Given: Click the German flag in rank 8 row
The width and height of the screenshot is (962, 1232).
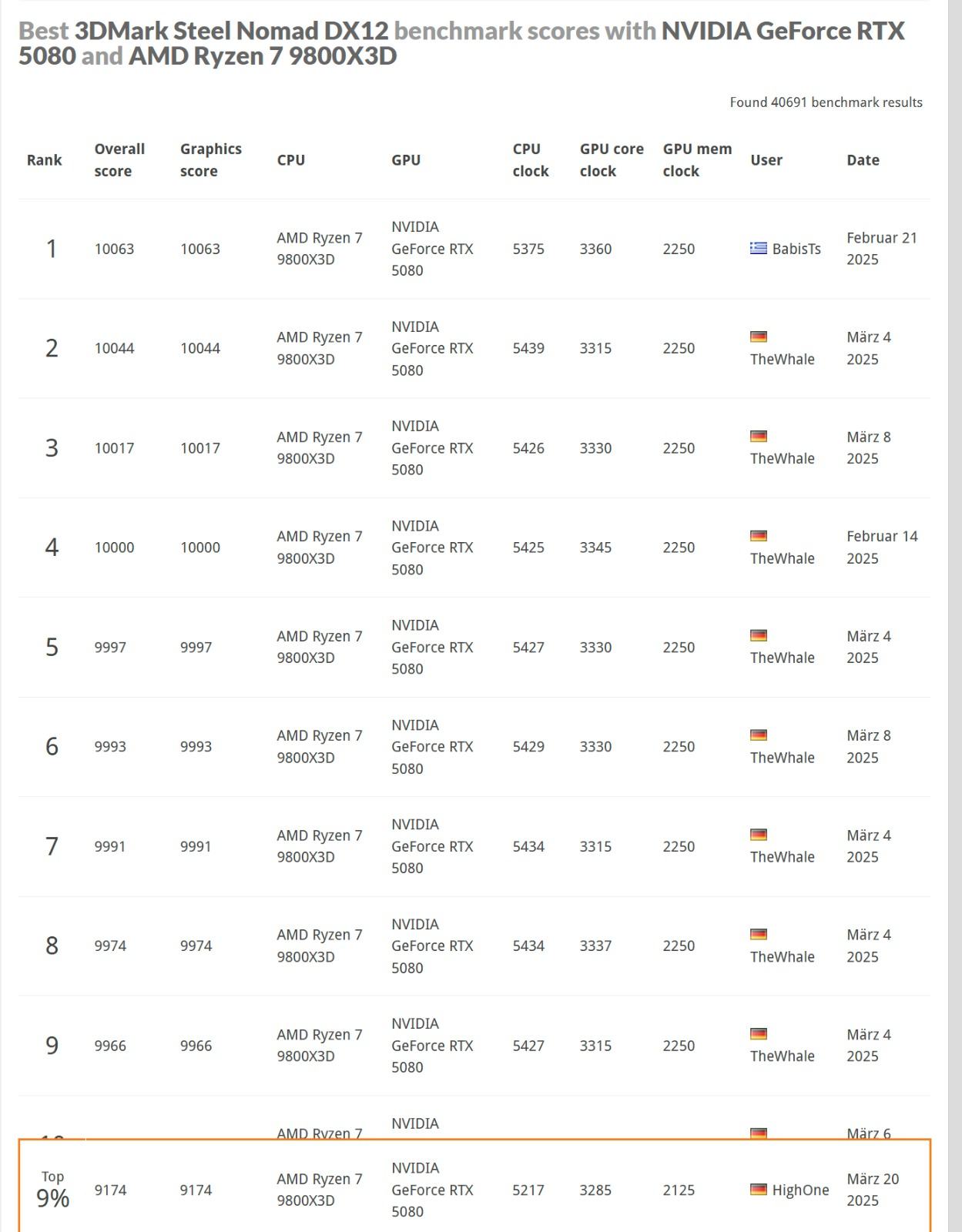Looking at the screenshot, I should [758, 934].
